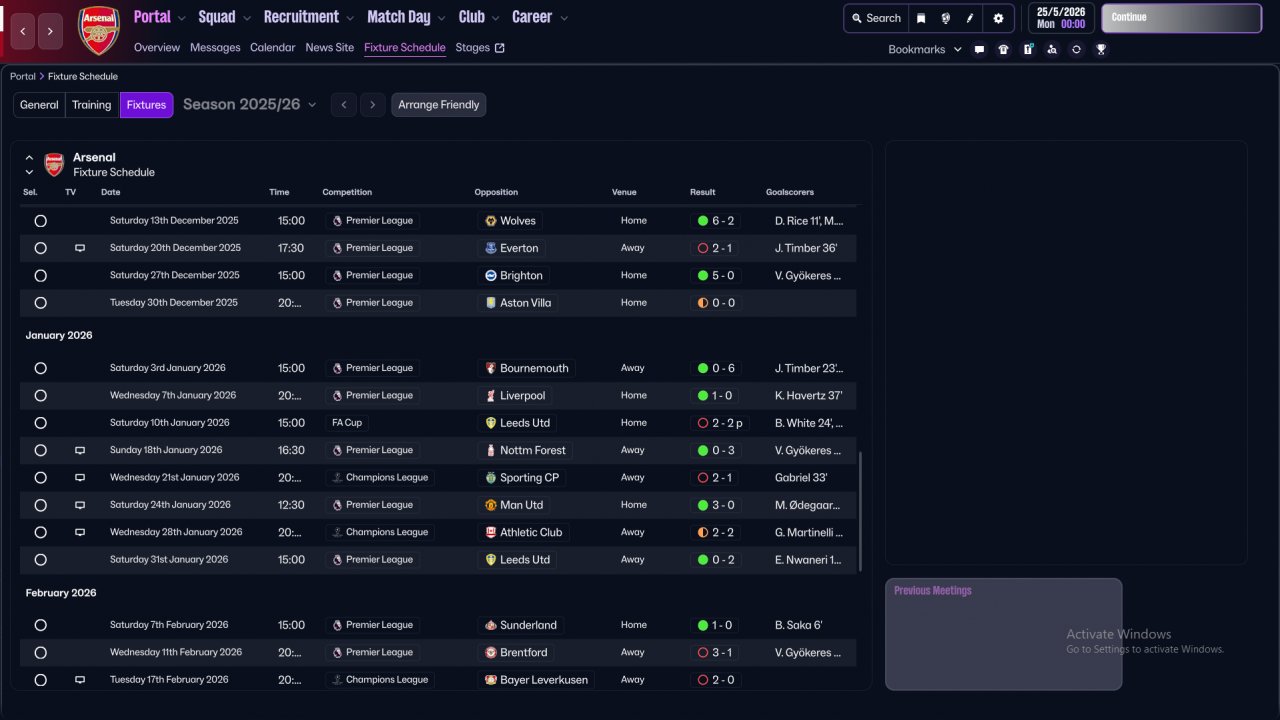1280x720 pixels.
Task: Click the pencil edit icon in top bar
Action: click(x=970, y=18)
